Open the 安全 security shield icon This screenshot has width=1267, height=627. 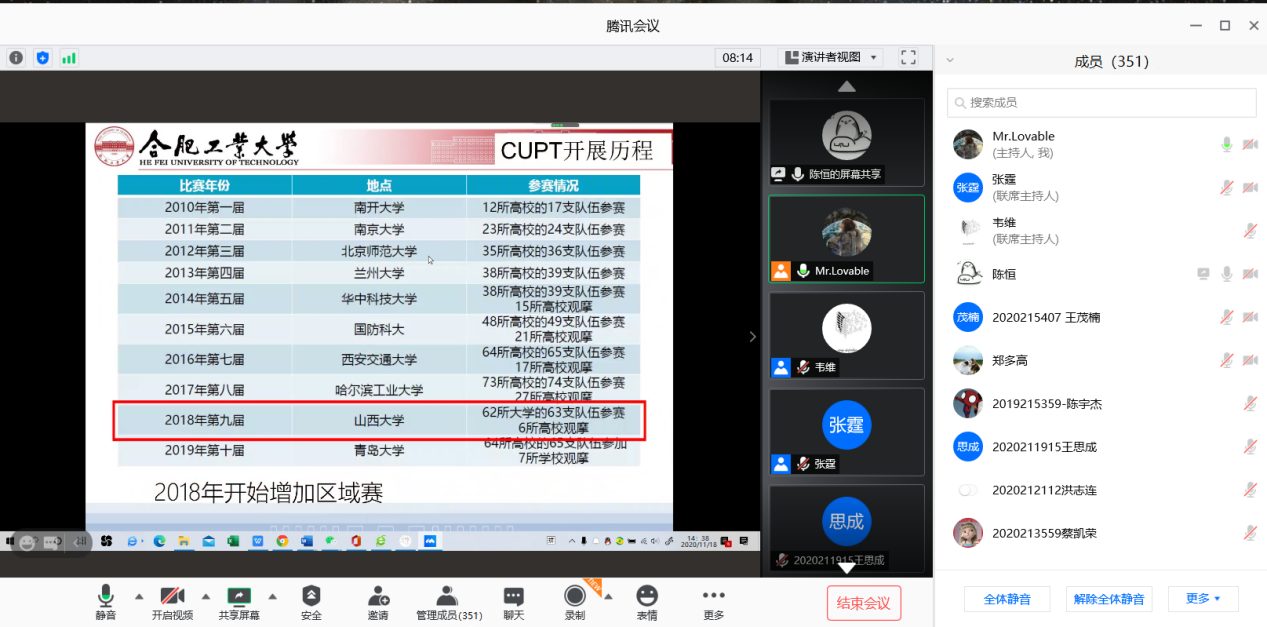point(311,597)
